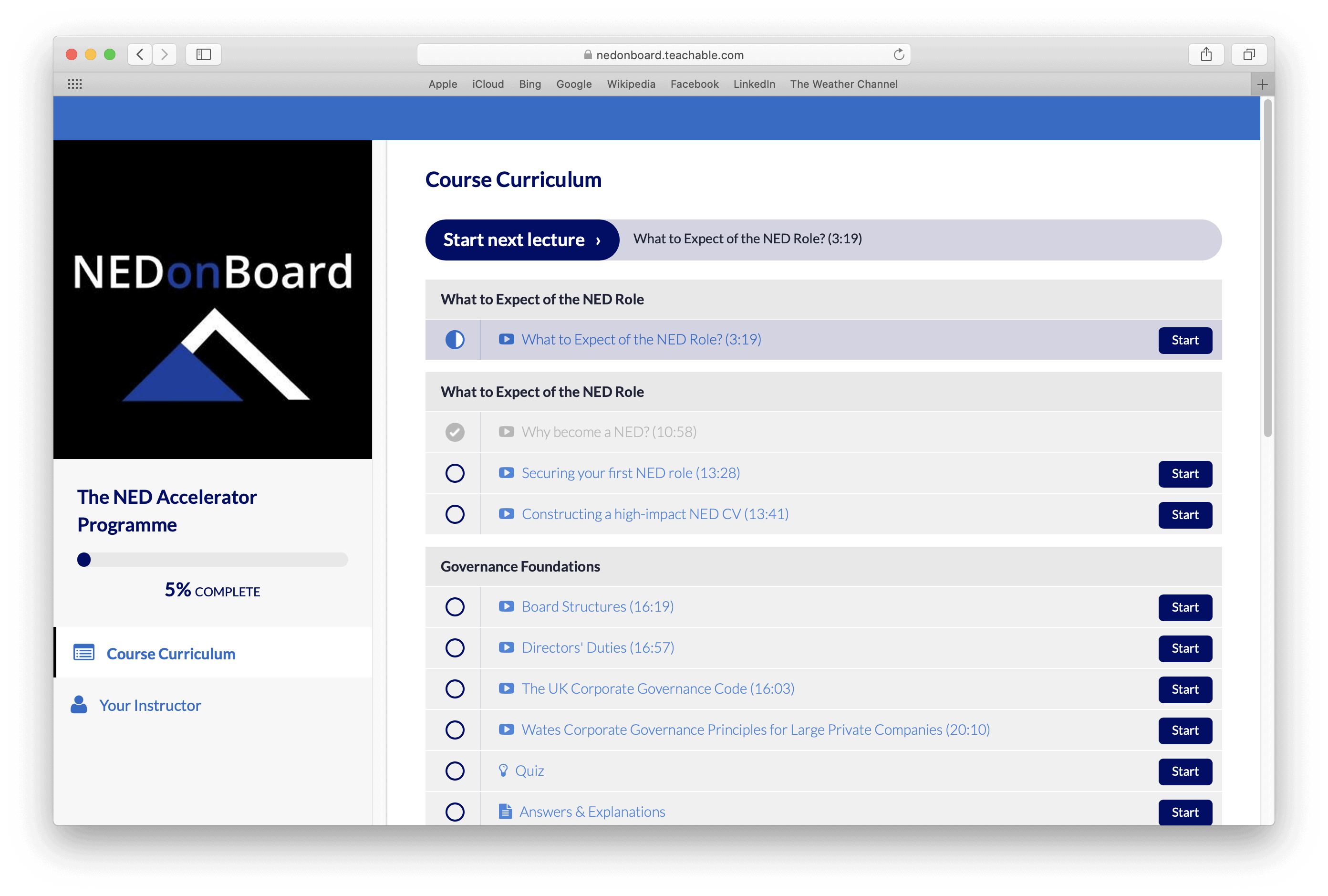Click the page vertical scrollbar
The image size is (1328, 896).
pos(1267,269)
